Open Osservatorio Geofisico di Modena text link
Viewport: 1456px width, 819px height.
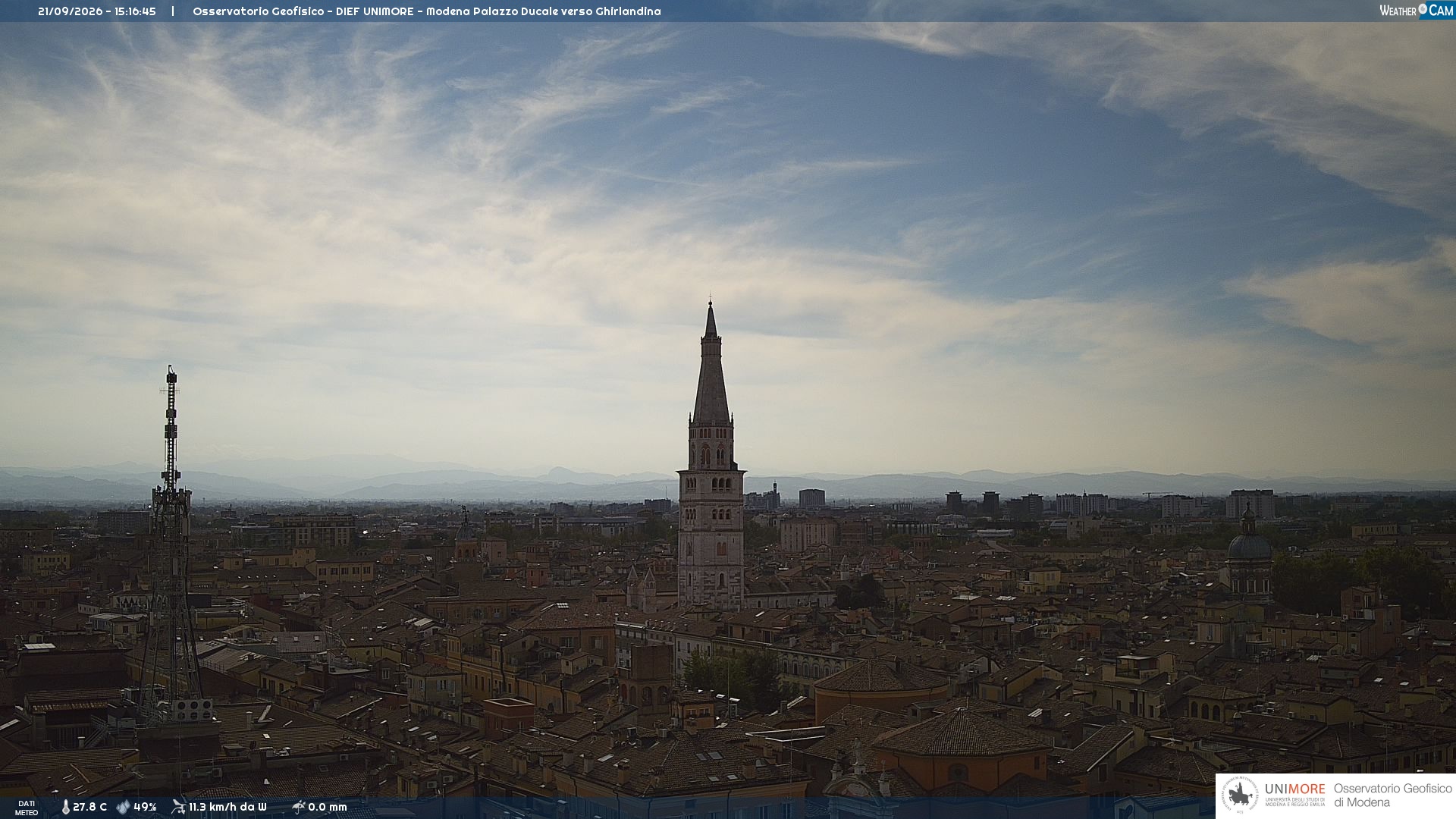point(1392,795)
